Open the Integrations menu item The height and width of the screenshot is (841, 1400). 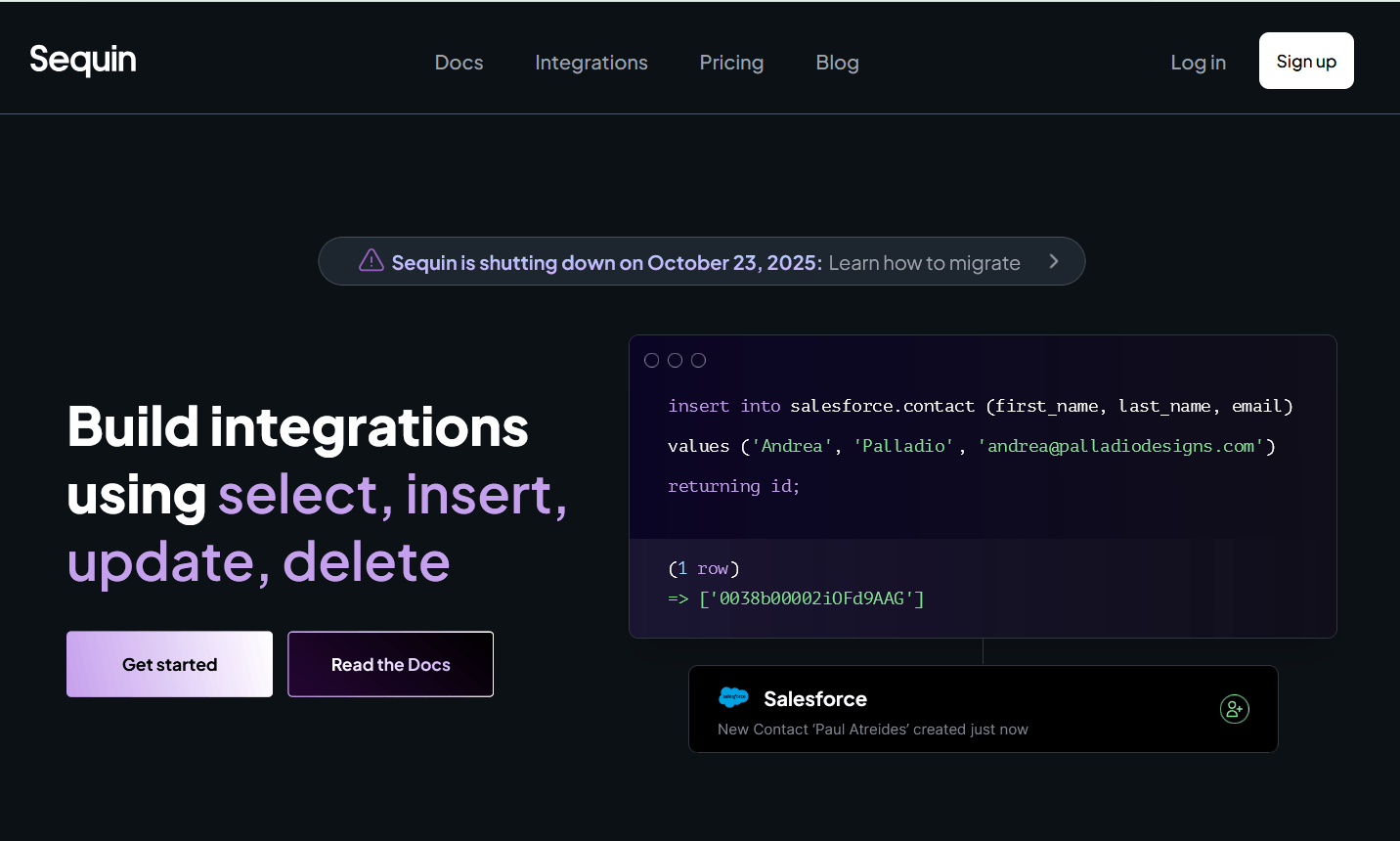pyautogui.click(x=591, y=63)
